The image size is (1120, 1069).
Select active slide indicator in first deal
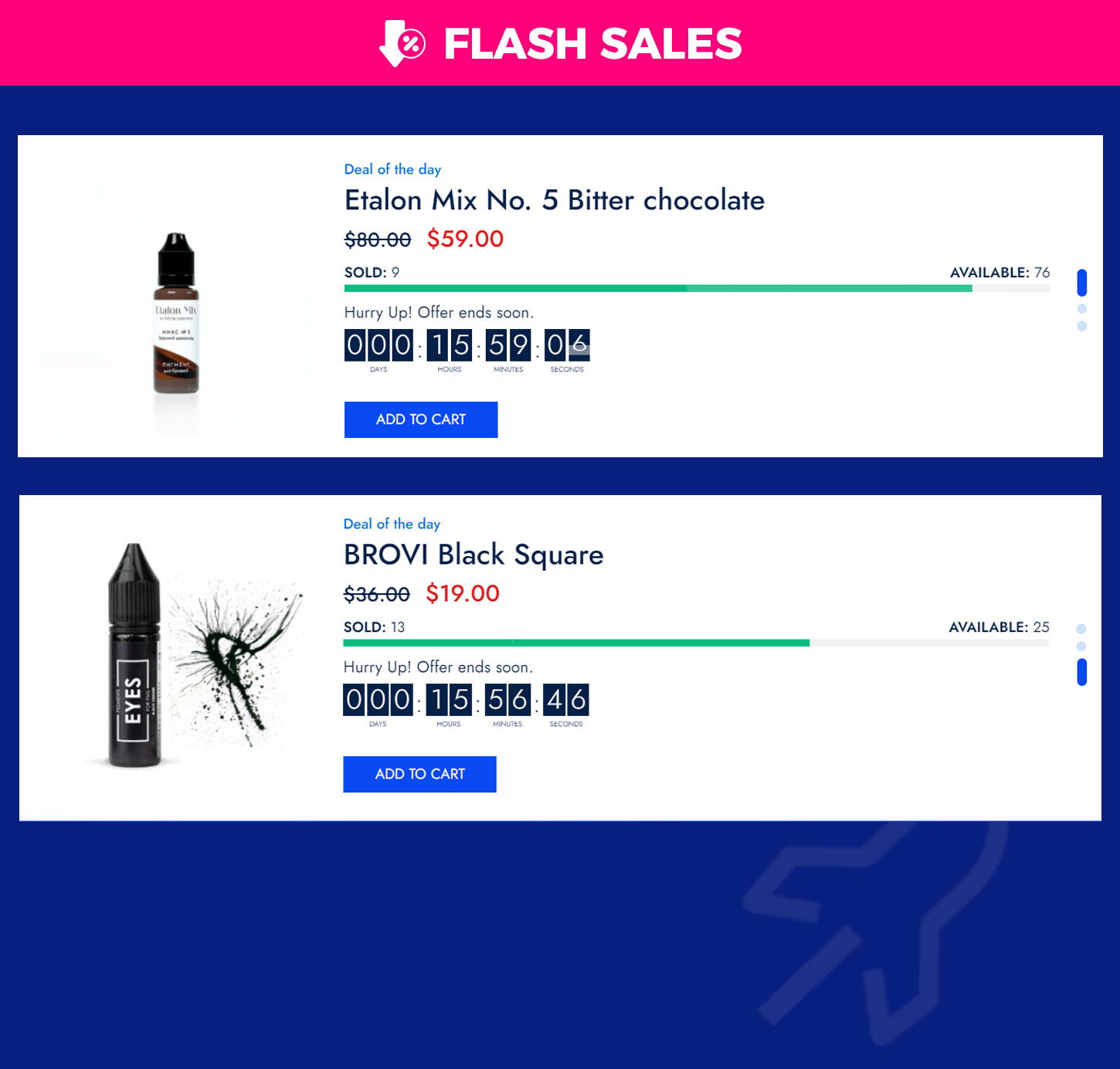[1081, 283]
